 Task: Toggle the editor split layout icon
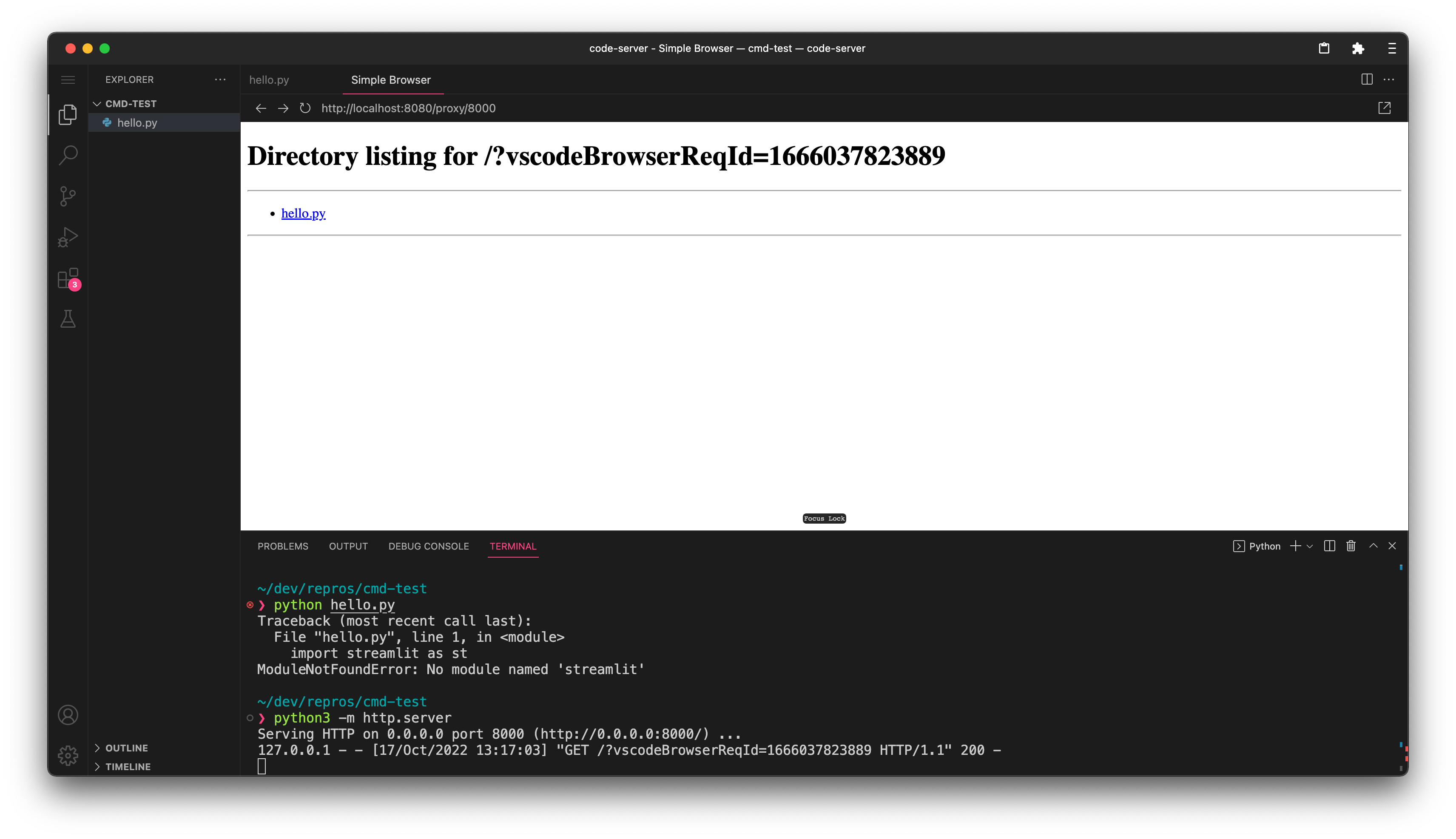click(x=1367, y=79)
